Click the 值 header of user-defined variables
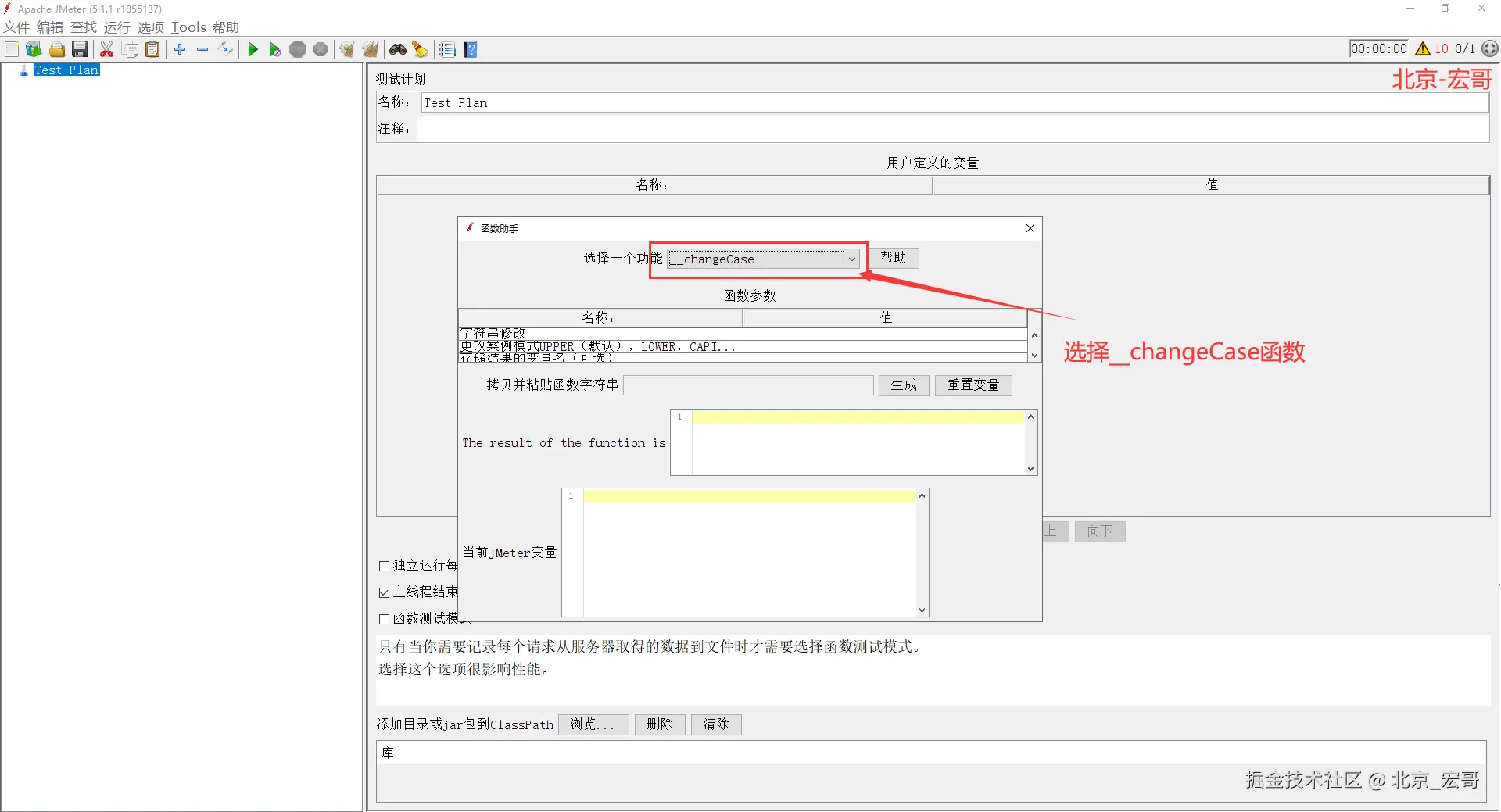 click(1211, 185)
